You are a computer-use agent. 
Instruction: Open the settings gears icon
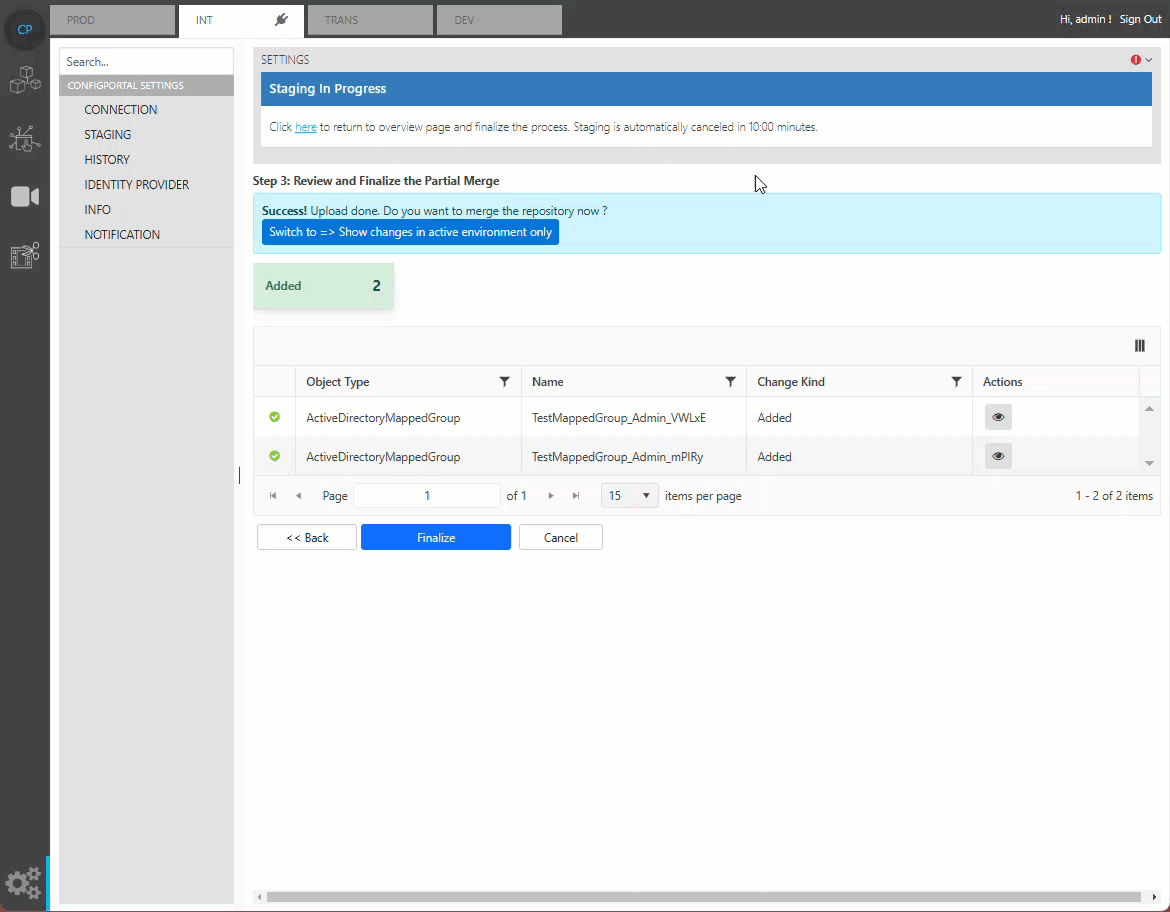(x=23, y=882)
